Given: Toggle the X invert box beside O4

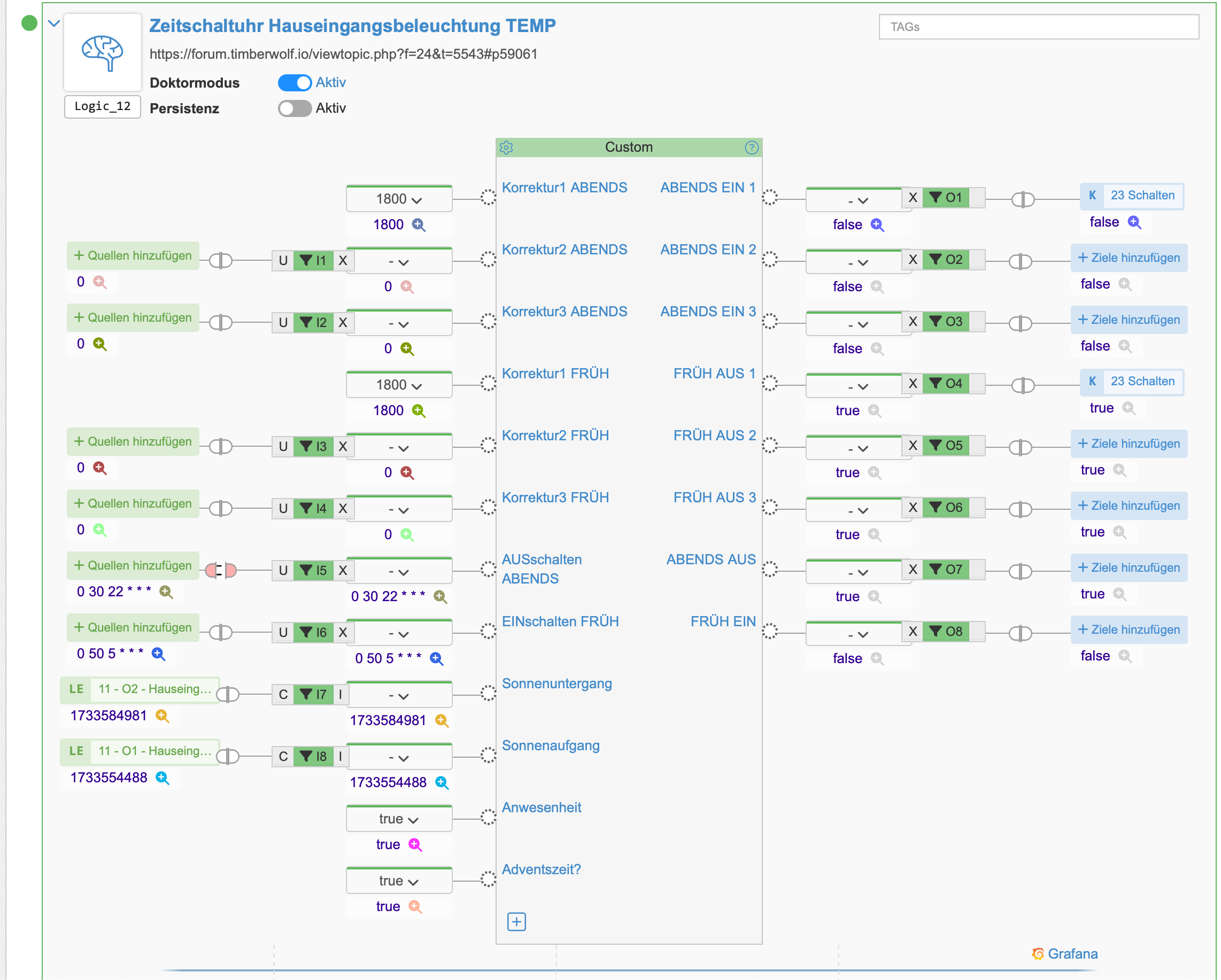Looking at the screenshot, I should 913,384.
